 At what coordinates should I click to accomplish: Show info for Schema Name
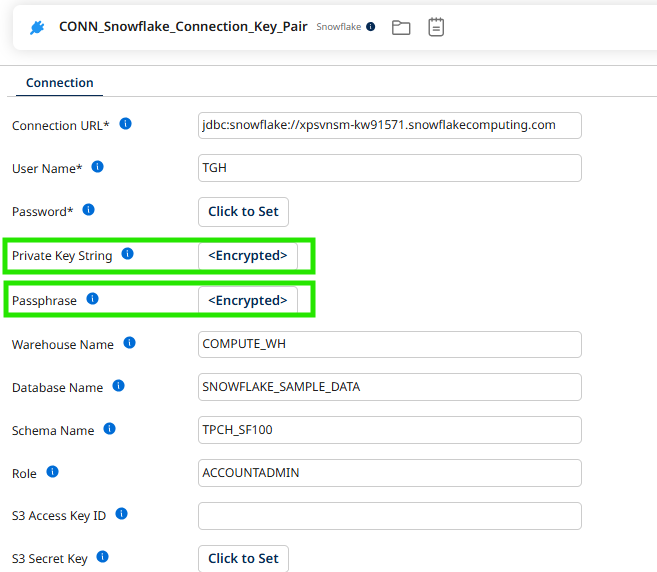pos(109,429)
